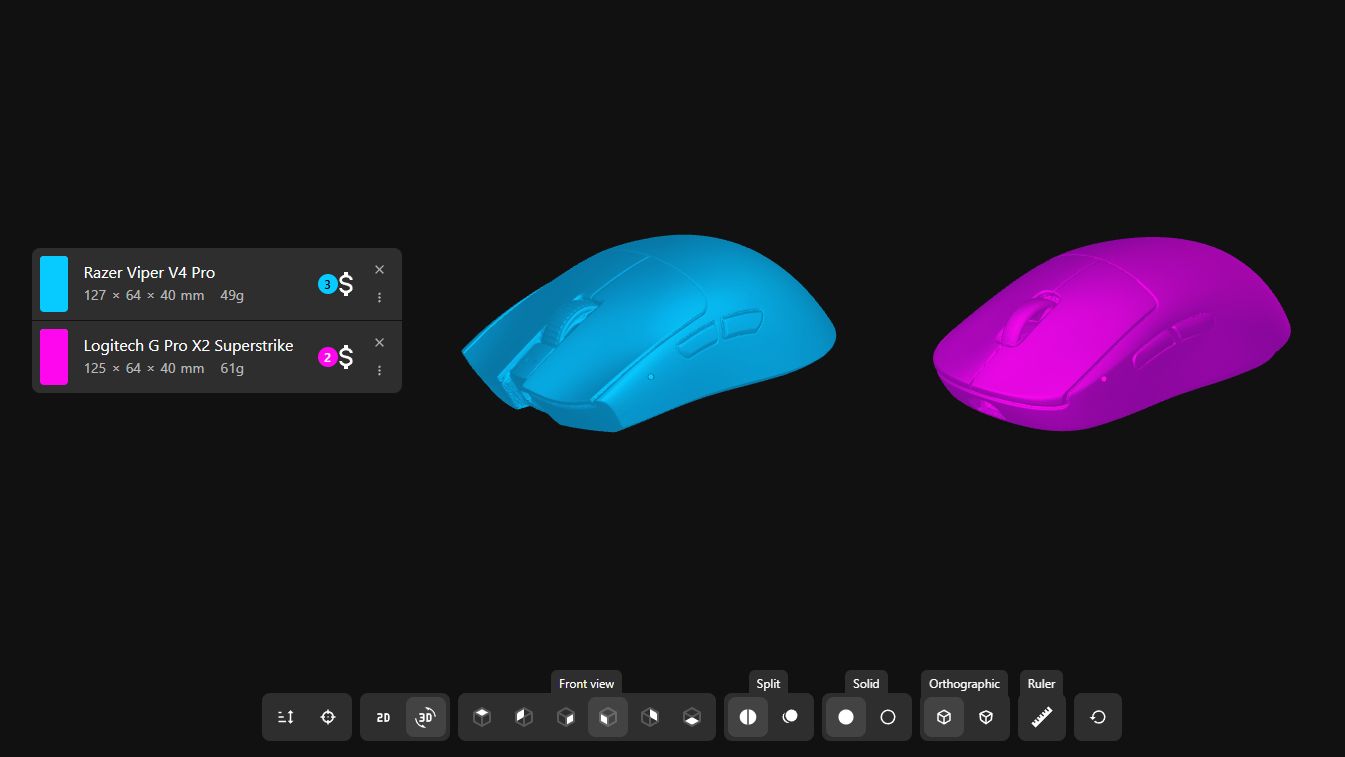
Task: Switch to 2D view mode
Action: (383, 717)
